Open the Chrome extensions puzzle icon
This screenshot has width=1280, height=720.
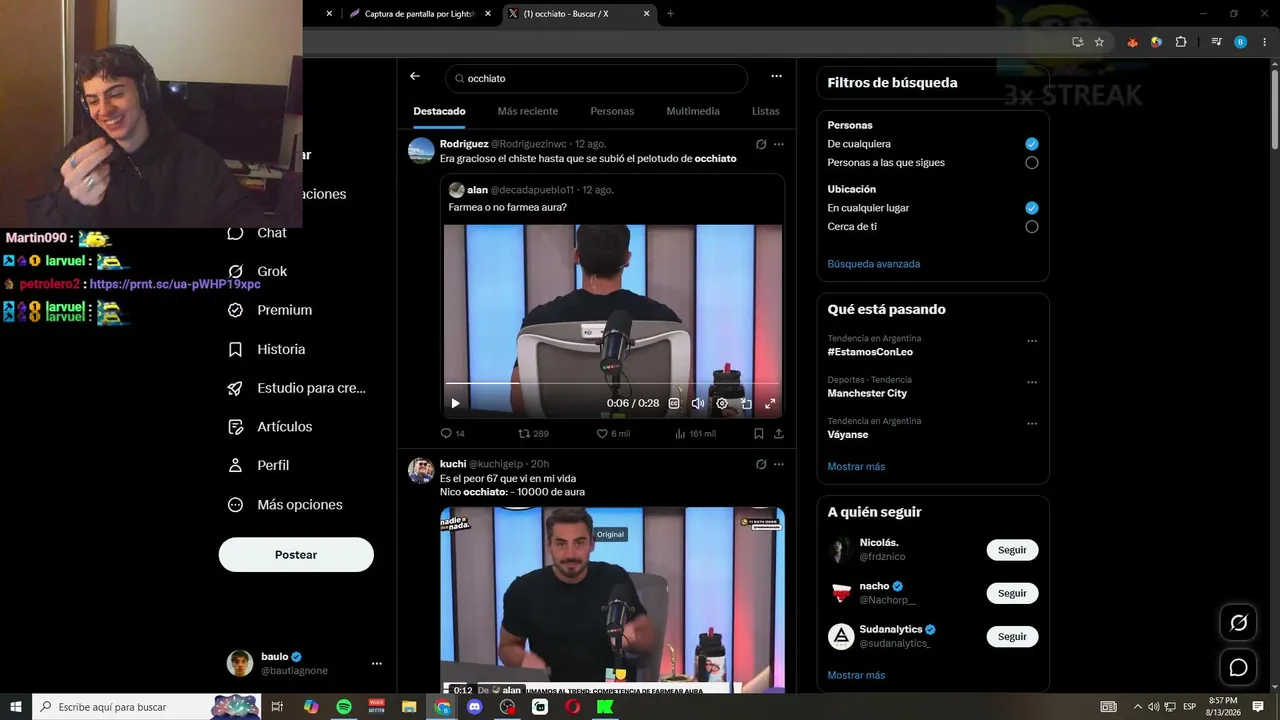tap(1181, 42)
